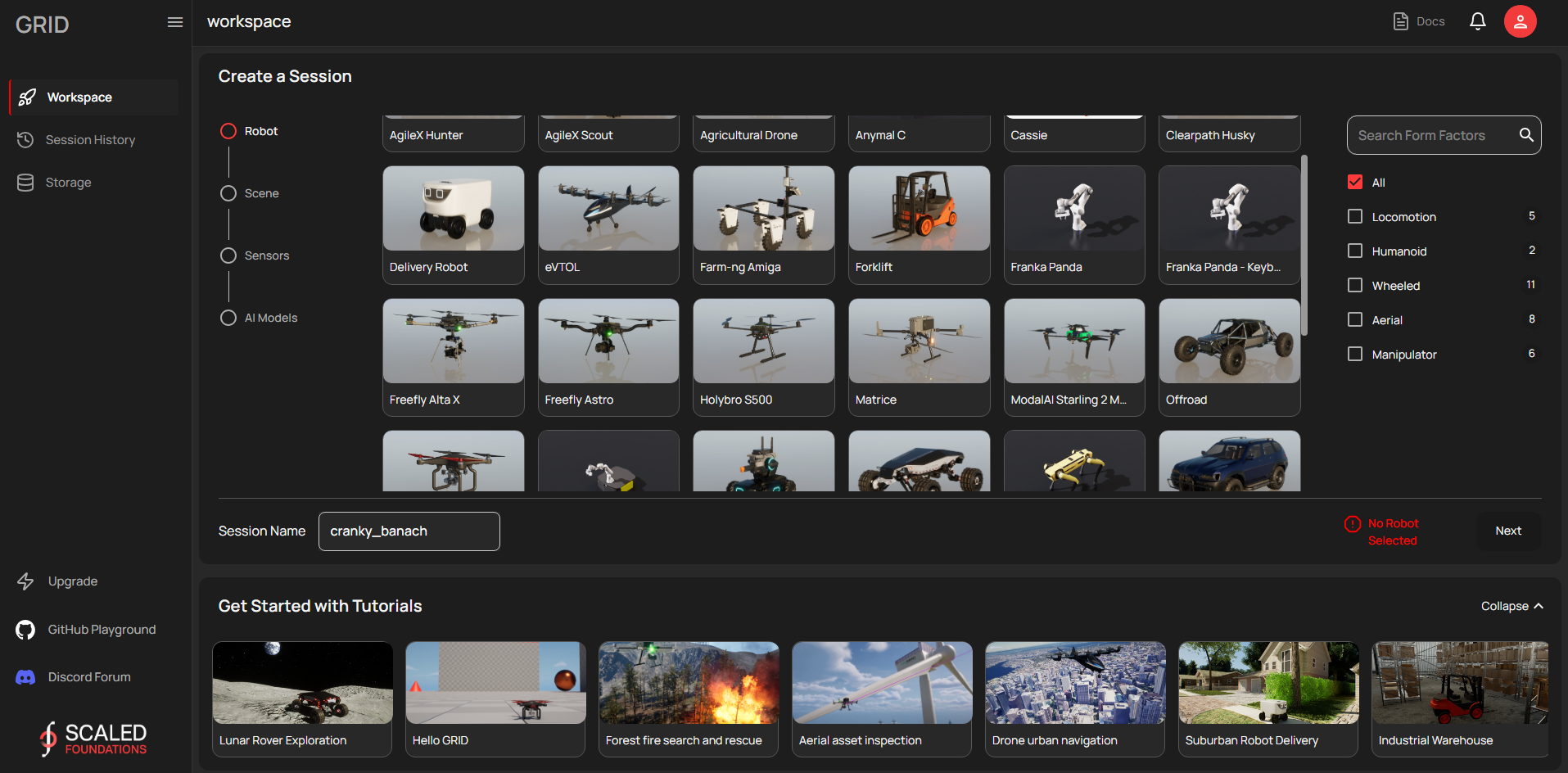This screenshot has width=1568, height=773.
Task: Select the Matrice drone card
Action: [x=920, y=358]
